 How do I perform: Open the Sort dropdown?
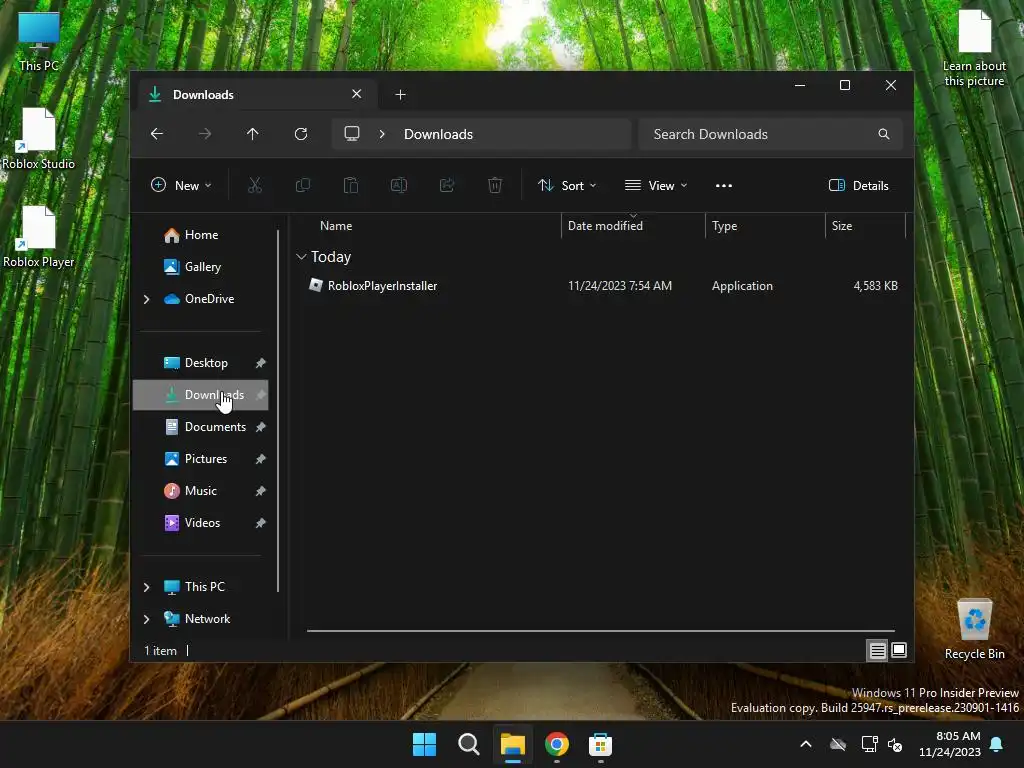click(x=566, y=185)
